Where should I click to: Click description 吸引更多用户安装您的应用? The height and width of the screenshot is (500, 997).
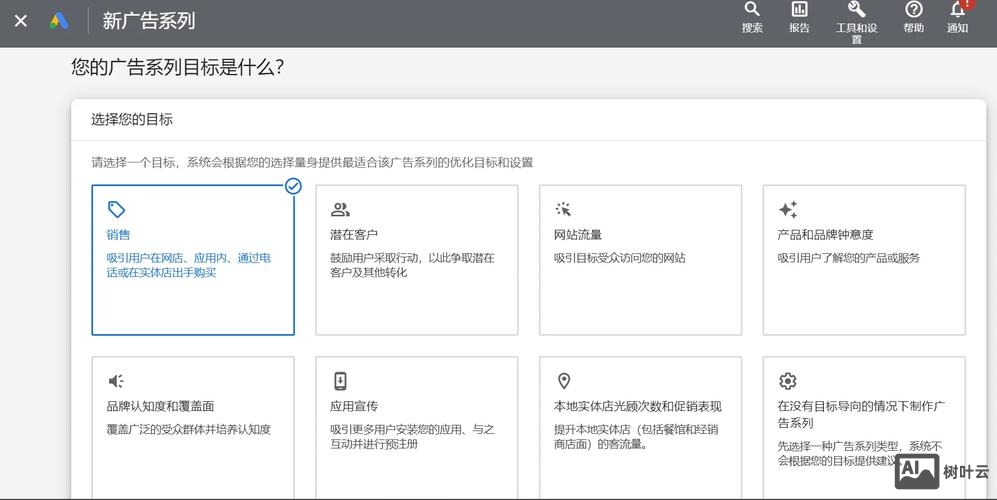coord(412,437)
